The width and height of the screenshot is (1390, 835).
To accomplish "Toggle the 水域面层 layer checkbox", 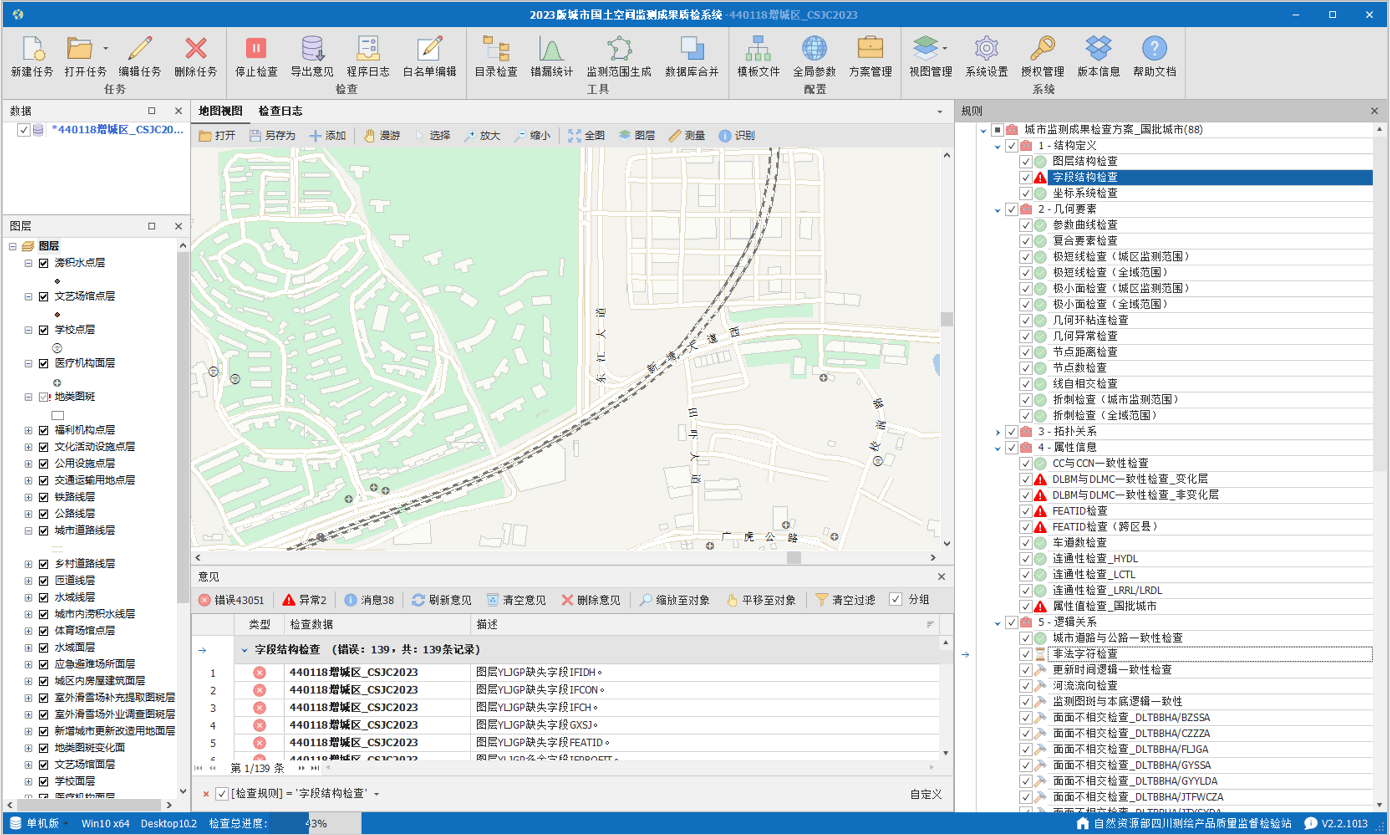I will coord(43,647).
